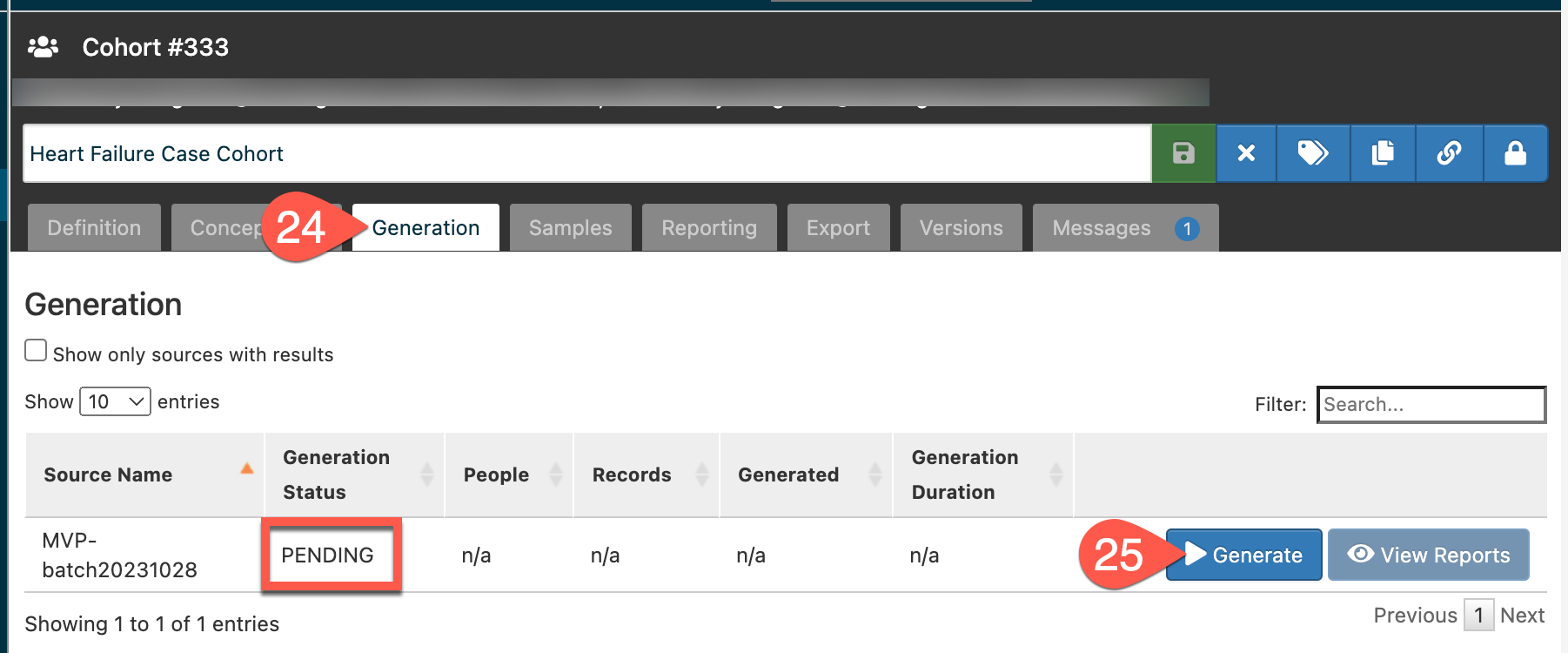Screen dimensions: 1568x653
Task: Click the Filter search field
Action: point(1431,404)
